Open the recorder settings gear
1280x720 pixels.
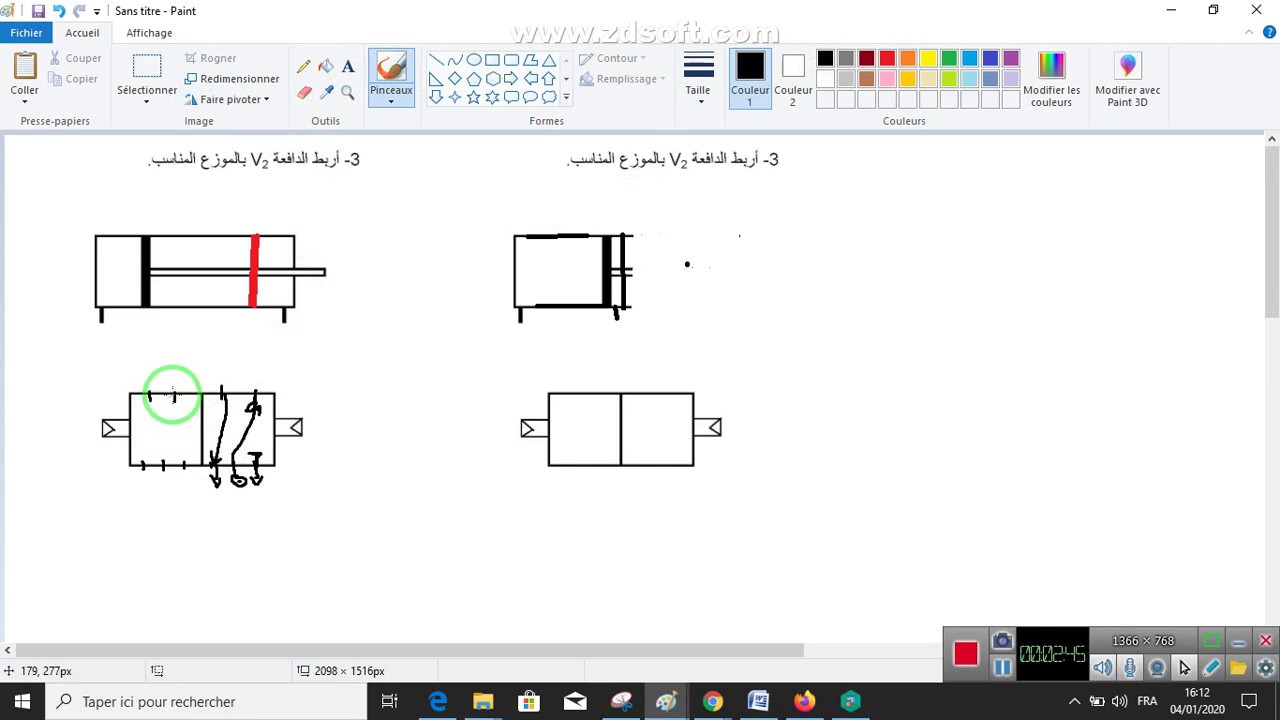pyautogui.click(x=1266, y=668)
